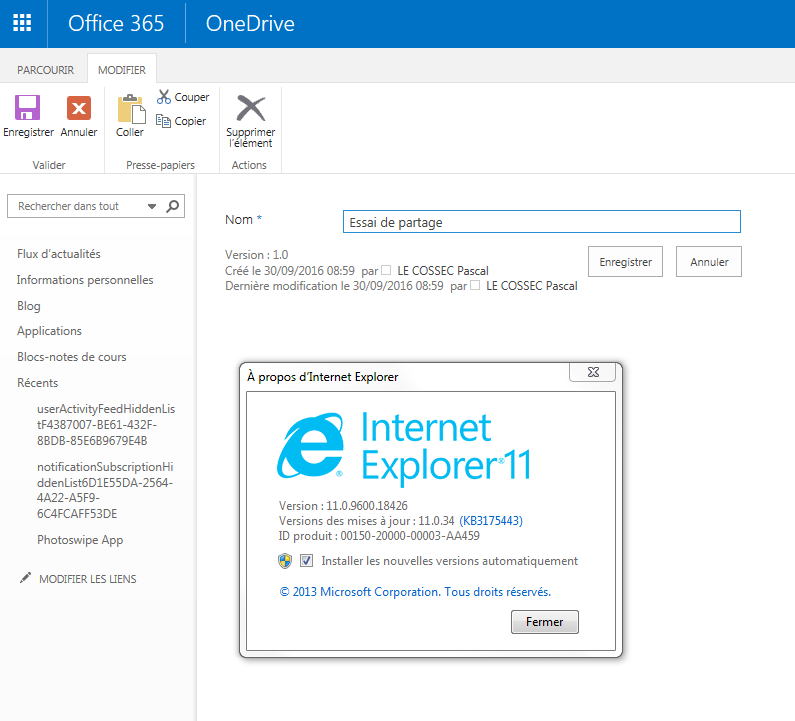The image size is (795, 721).
Task: Open Photoswipe App in recent items
Action: click(80, 540)
